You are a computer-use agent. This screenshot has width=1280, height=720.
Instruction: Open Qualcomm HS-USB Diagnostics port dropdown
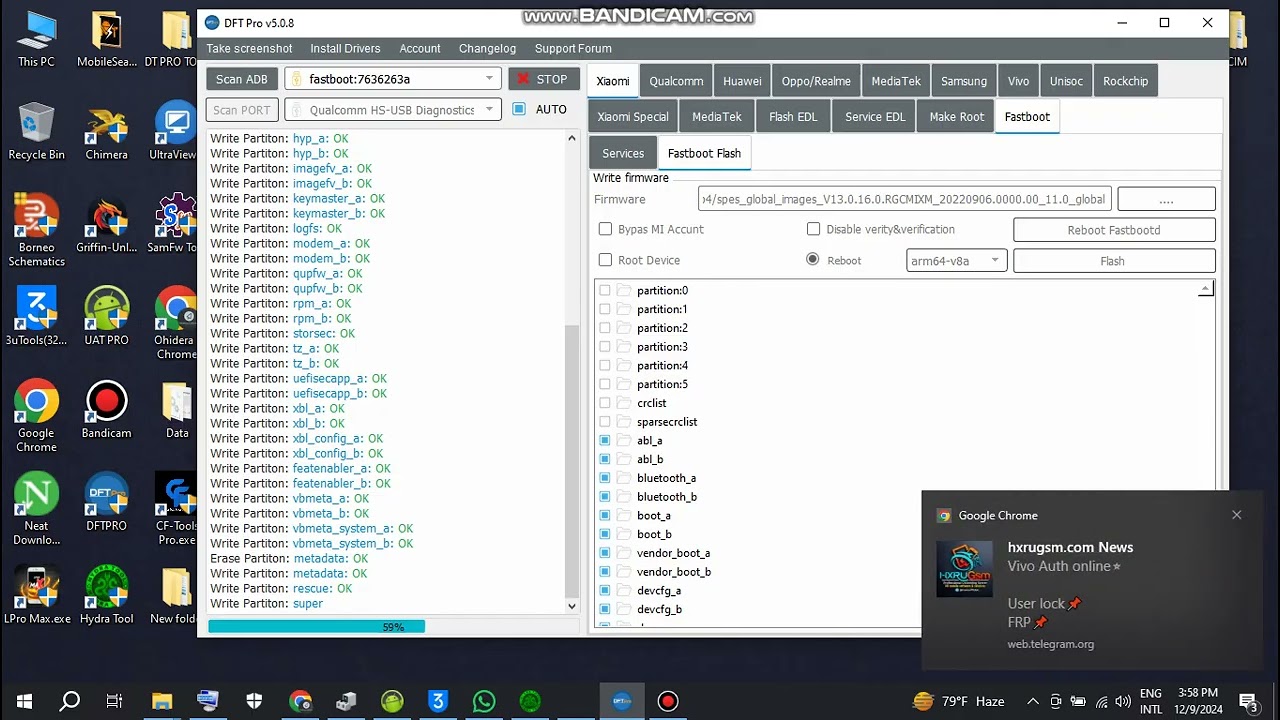(x=392, y=110)
